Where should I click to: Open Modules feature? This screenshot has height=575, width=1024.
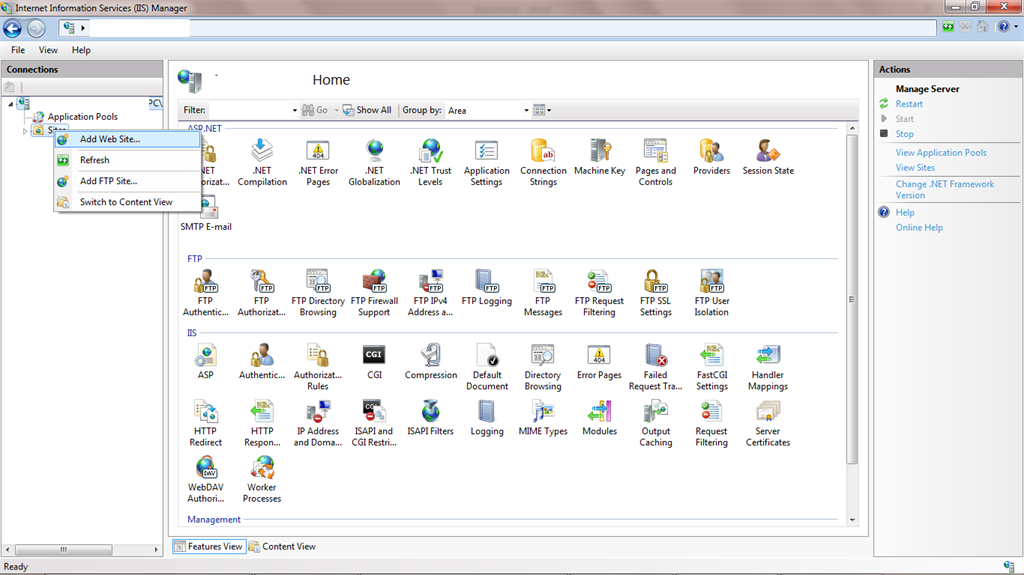click(x=600, y=418)
